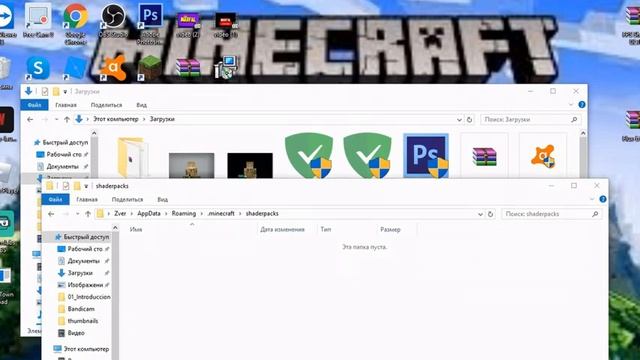640x360 pixels.
Task: Expand the ribbon in shaderpacks window
Action: pyautogui.click(x=592, y=199)
